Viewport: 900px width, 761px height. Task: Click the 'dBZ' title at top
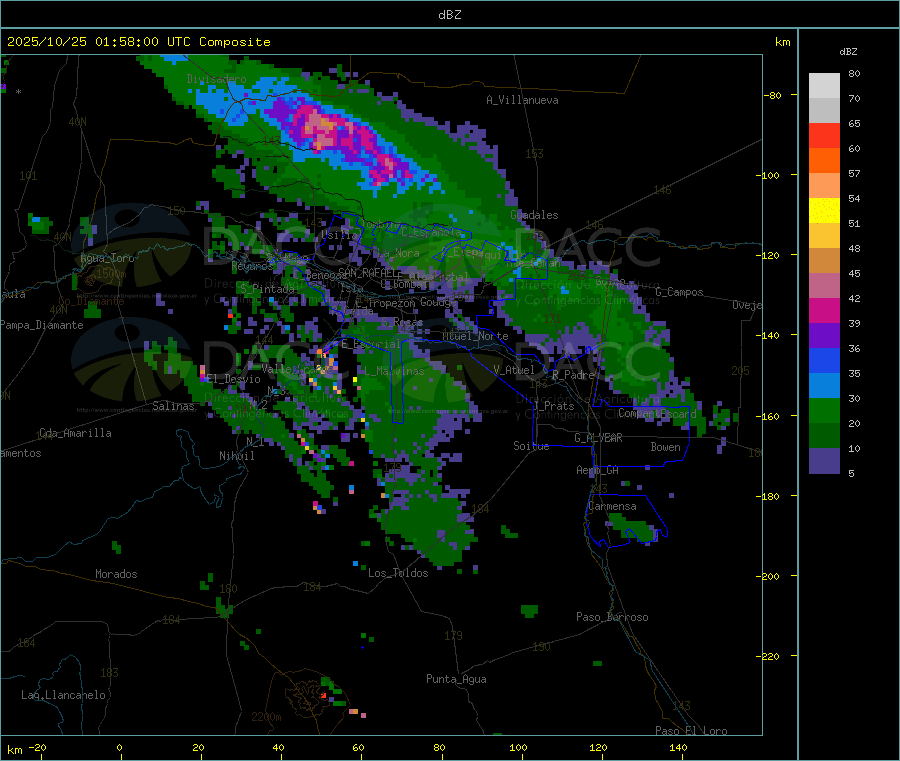[449, 15]
